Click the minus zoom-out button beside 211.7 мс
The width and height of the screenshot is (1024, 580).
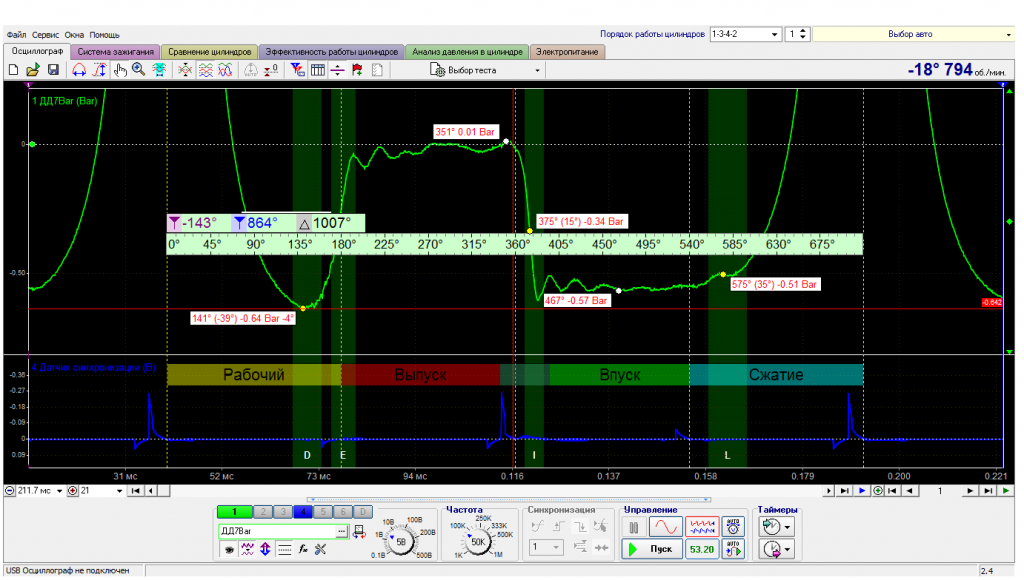tap(10, 491)
